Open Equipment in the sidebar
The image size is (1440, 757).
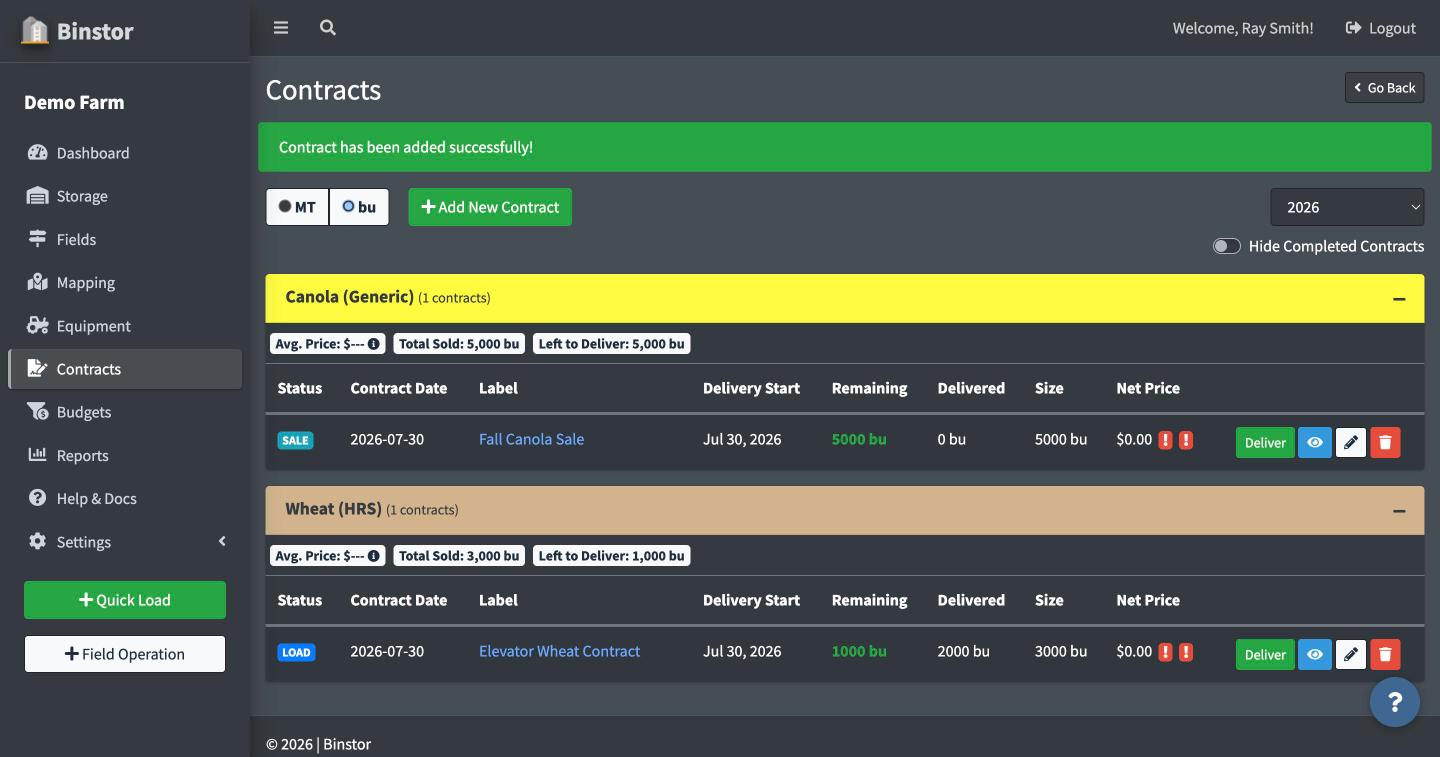click(x=125, y=326)
